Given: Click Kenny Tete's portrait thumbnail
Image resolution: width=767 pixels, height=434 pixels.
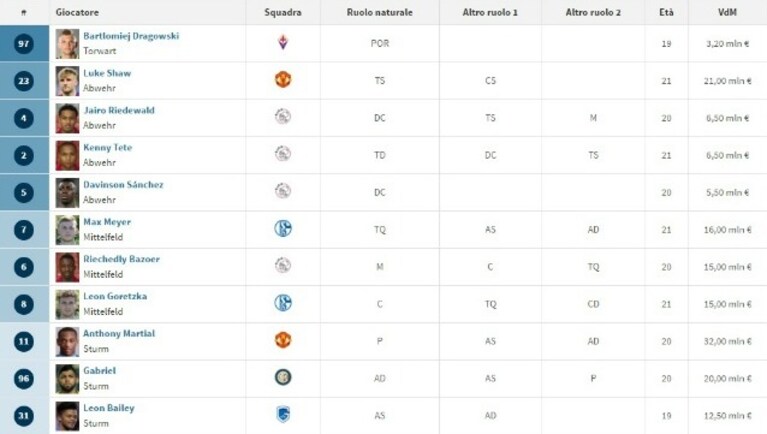Looking at the screenshot, I should pyautogui.click(x=67, y=156).
